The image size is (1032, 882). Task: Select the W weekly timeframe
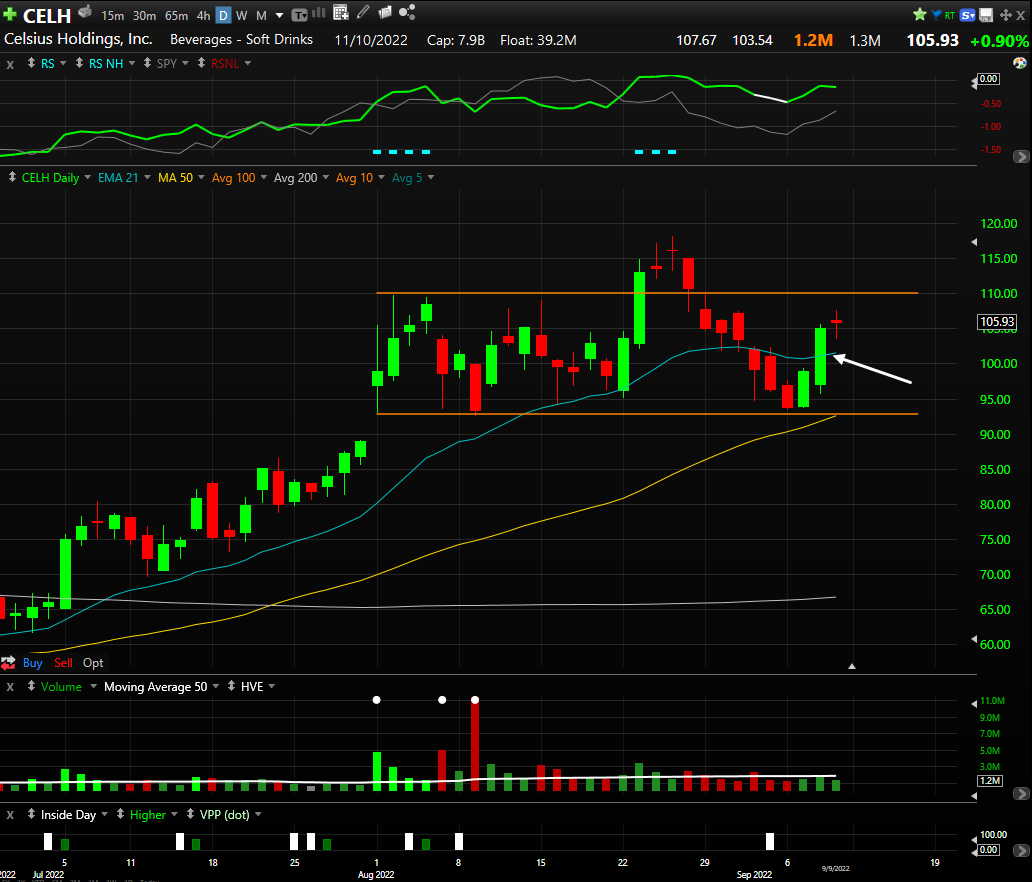(242, 15)
